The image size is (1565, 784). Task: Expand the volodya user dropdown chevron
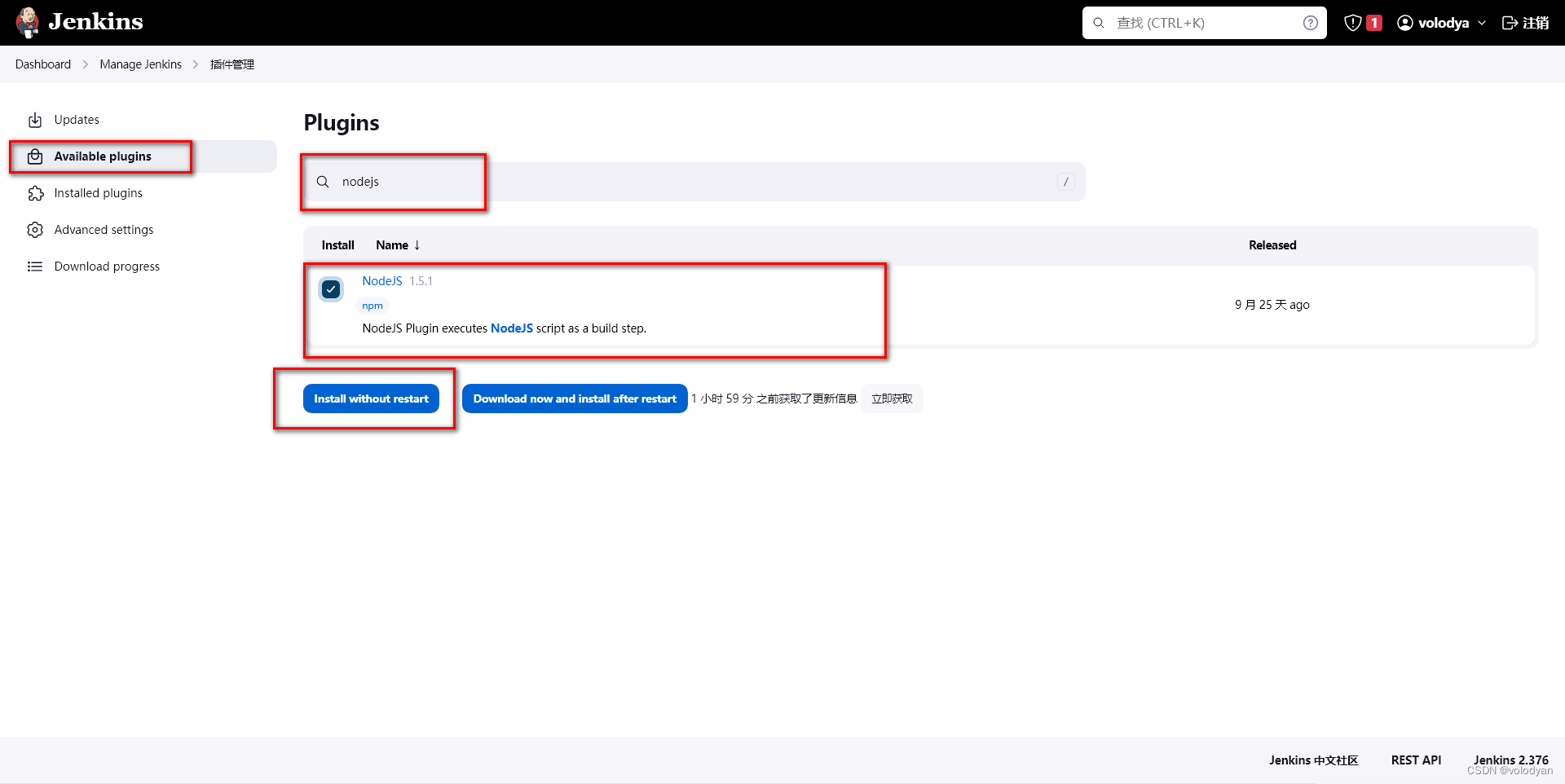tap(1482, 23)
